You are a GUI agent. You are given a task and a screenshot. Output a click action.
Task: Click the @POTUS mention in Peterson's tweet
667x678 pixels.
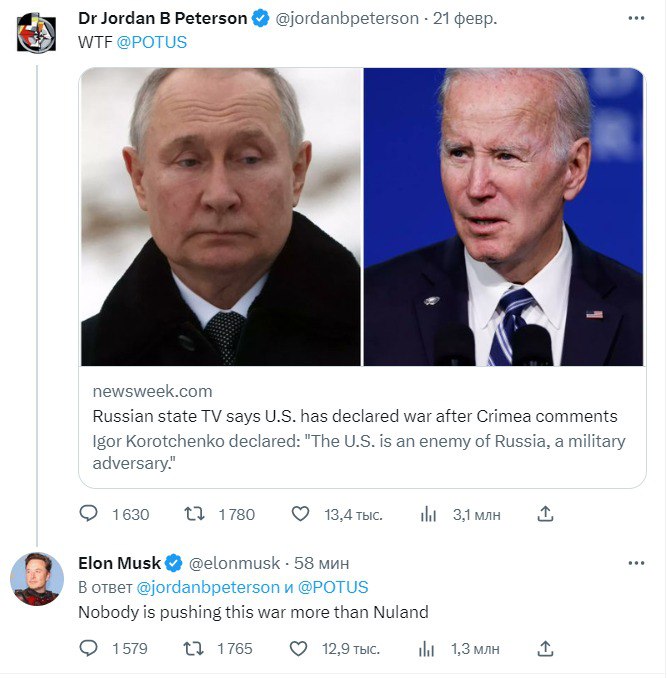tap(158, 42)
